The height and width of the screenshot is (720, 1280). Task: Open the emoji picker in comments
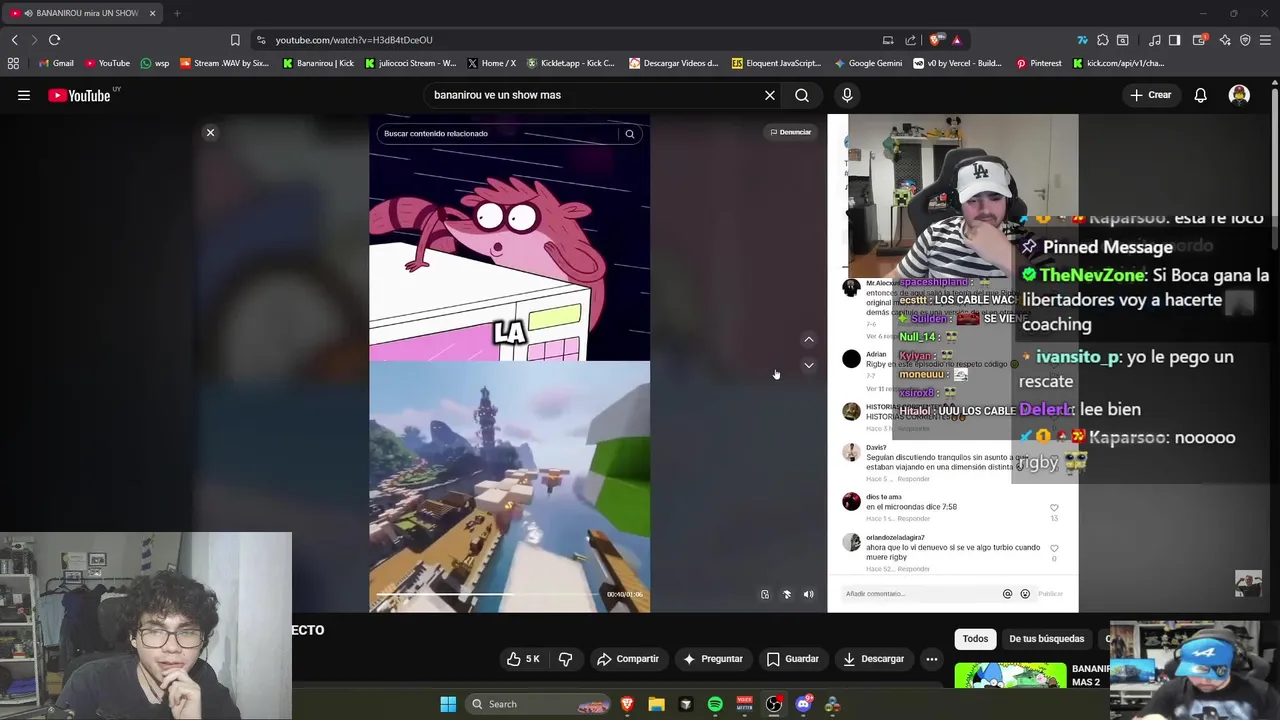1025,594
